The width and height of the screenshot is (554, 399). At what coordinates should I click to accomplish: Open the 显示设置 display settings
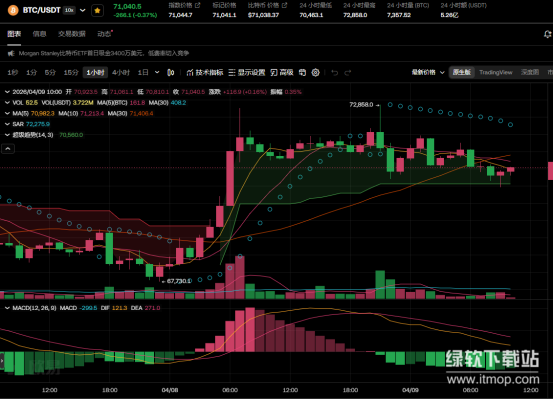pyautogui.click(x=247, y=72)
